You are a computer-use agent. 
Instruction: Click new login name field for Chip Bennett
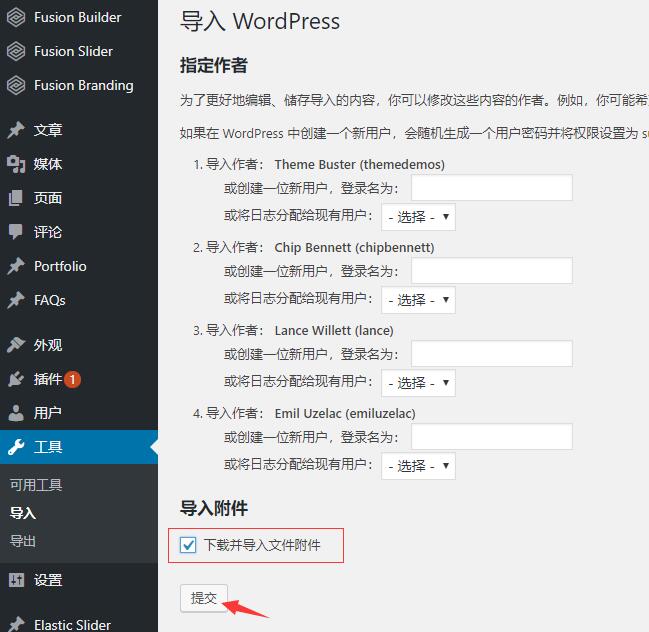click(492, 271)
